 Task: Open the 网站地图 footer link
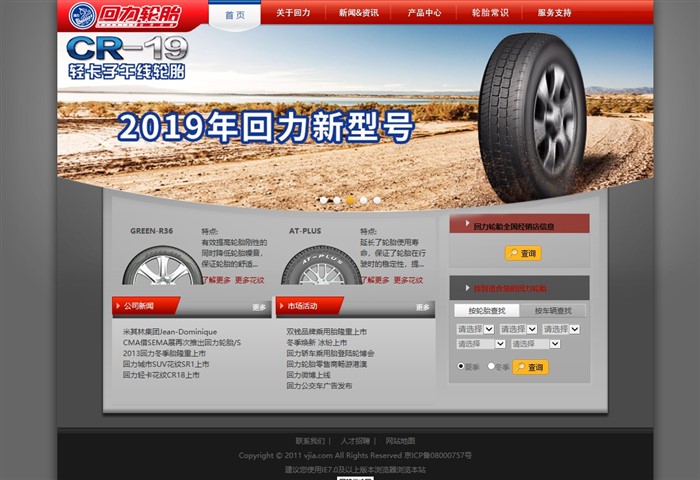click(400, 441)
